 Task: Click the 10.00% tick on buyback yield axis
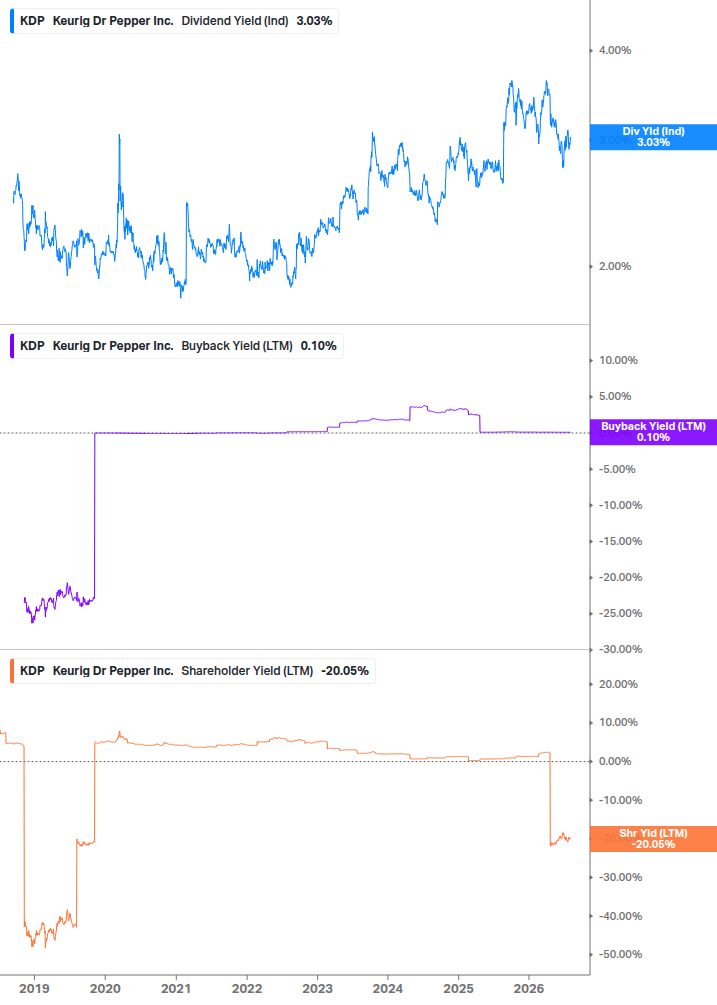pos(618,361)
